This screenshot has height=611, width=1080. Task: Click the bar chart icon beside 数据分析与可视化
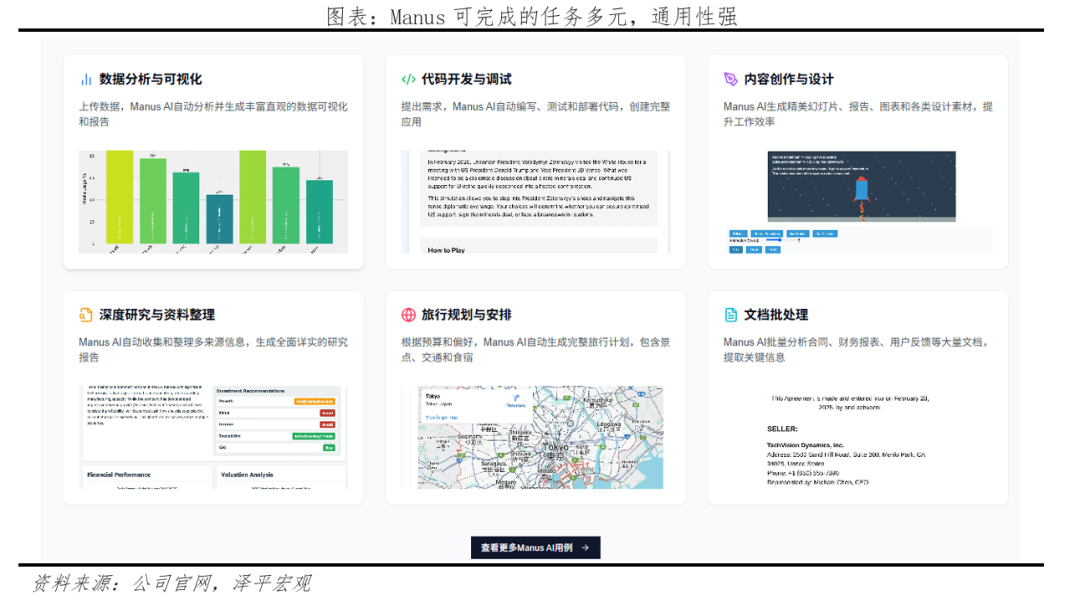[86, 79]
